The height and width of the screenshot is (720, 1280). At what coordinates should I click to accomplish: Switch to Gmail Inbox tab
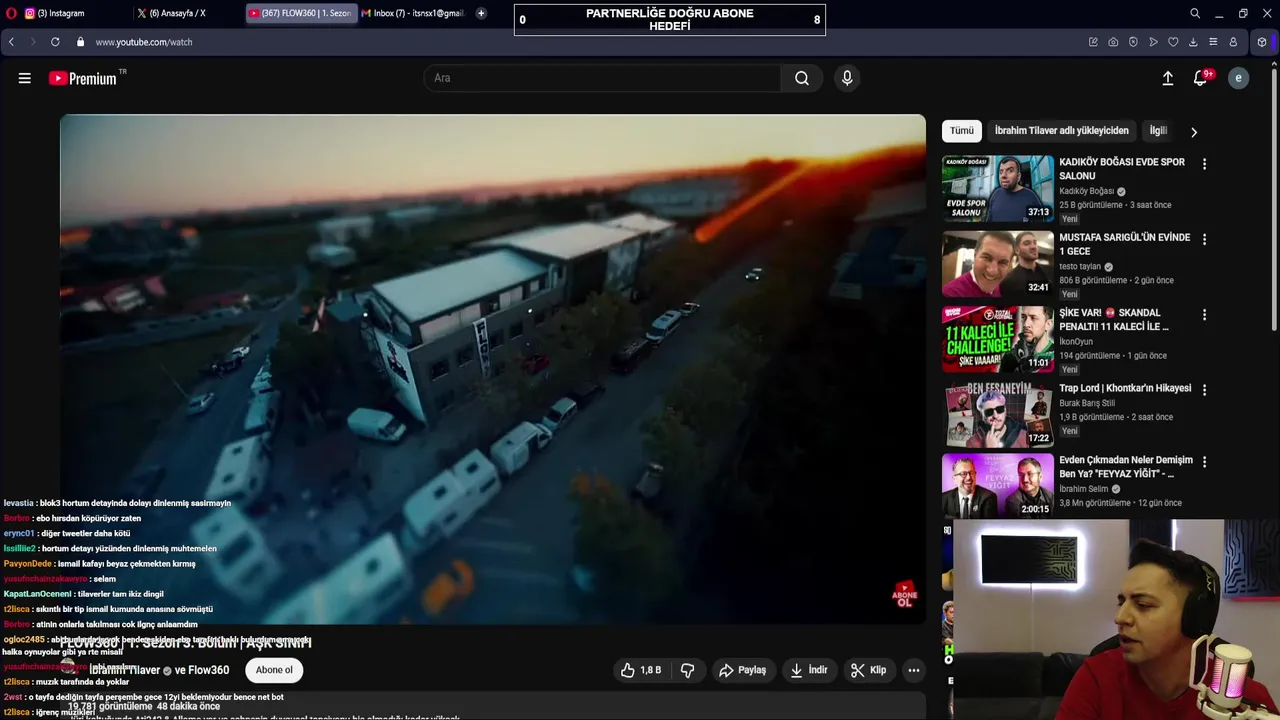(414, 13)
